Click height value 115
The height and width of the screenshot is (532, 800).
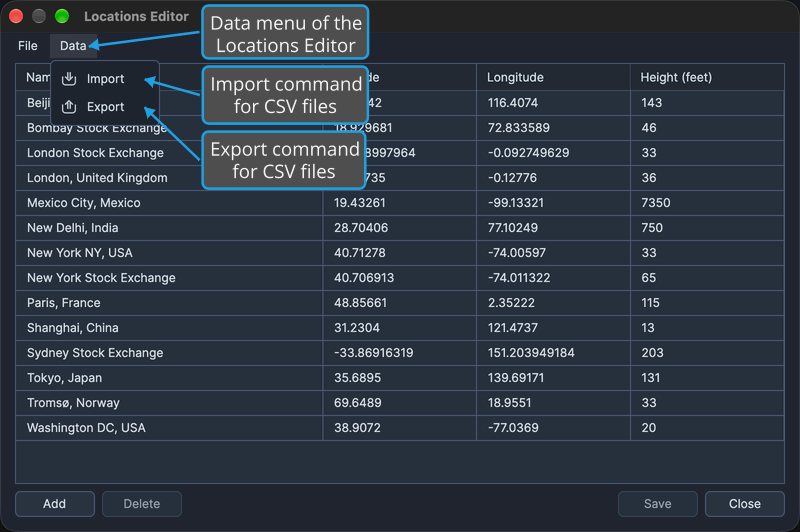651,303
